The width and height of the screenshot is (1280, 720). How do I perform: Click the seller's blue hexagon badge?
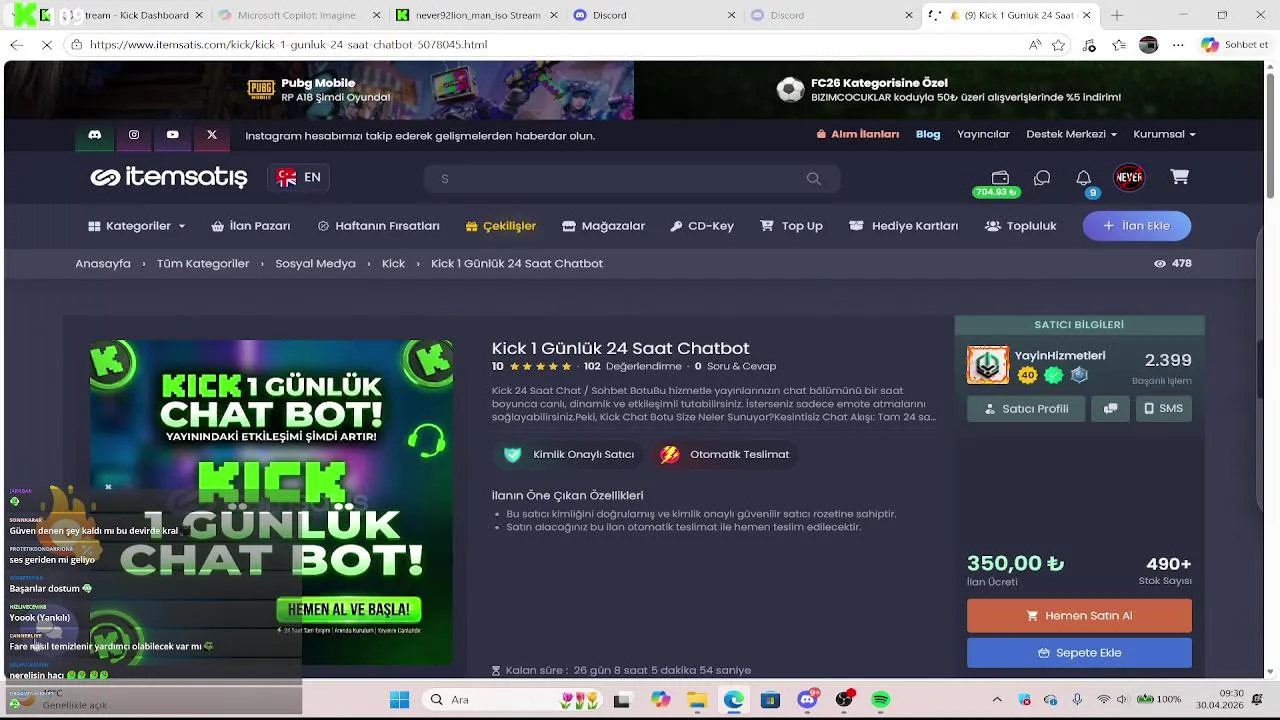point(1079,375)
